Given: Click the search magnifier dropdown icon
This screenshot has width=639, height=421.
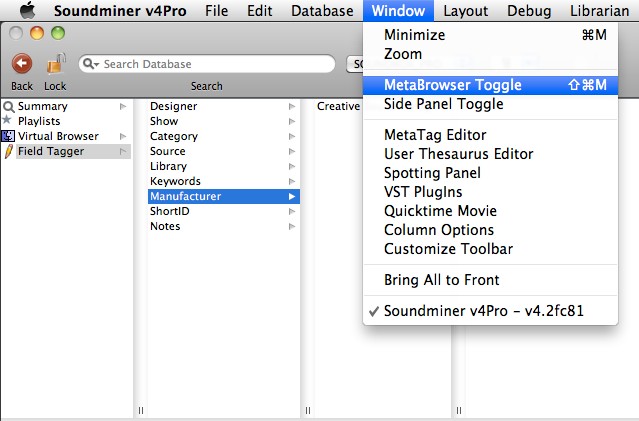Looking at the screenshot, I should pos(91,64).
